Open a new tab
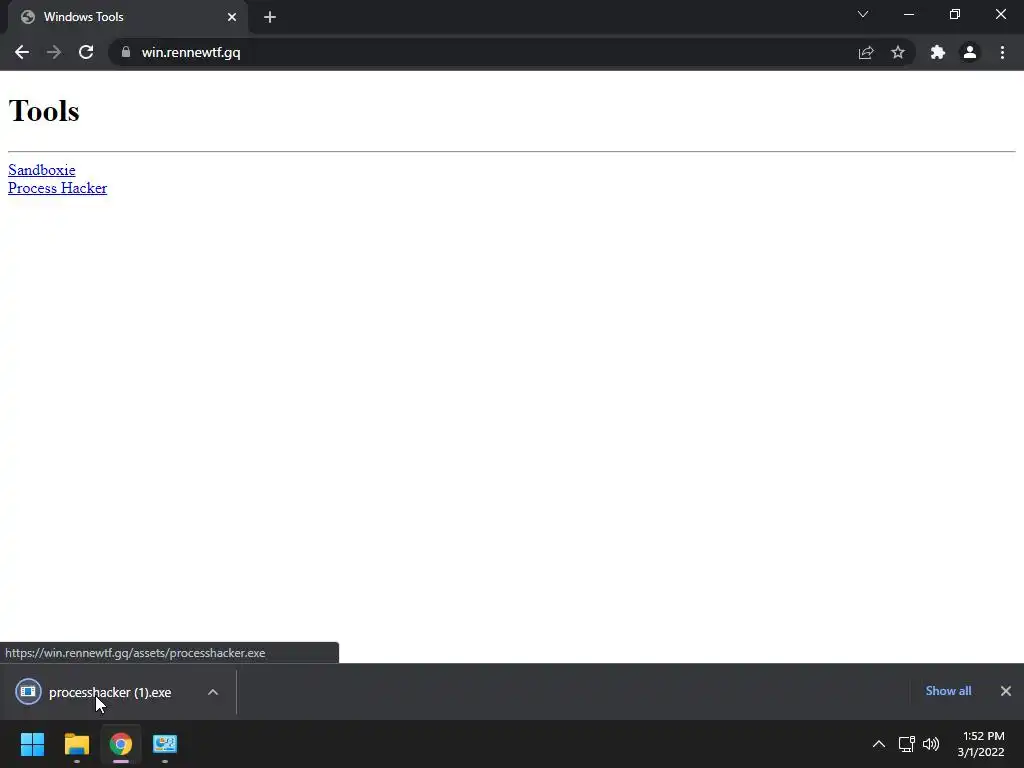Viewport: 1024px width, 768px height. tap(270, 17)
